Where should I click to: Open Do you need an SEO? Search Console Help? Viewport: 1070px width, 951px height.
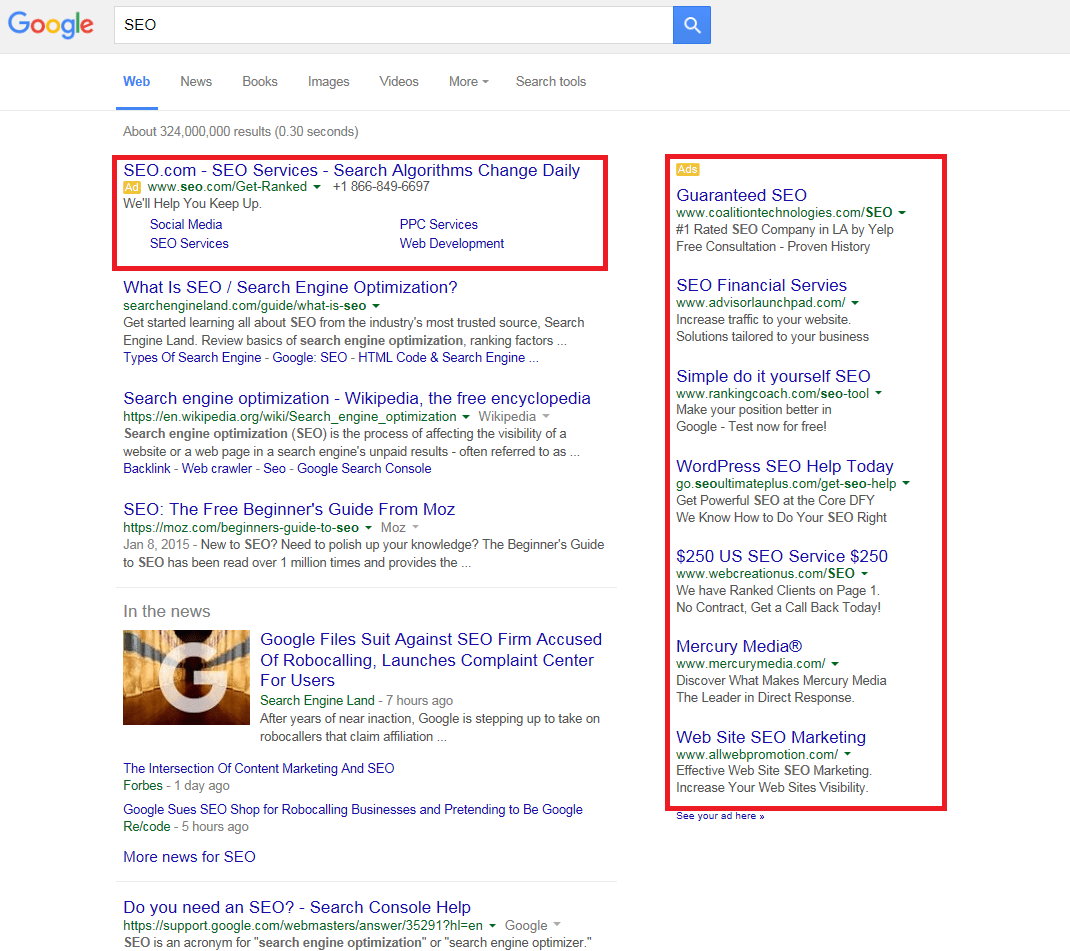point(297,907)
